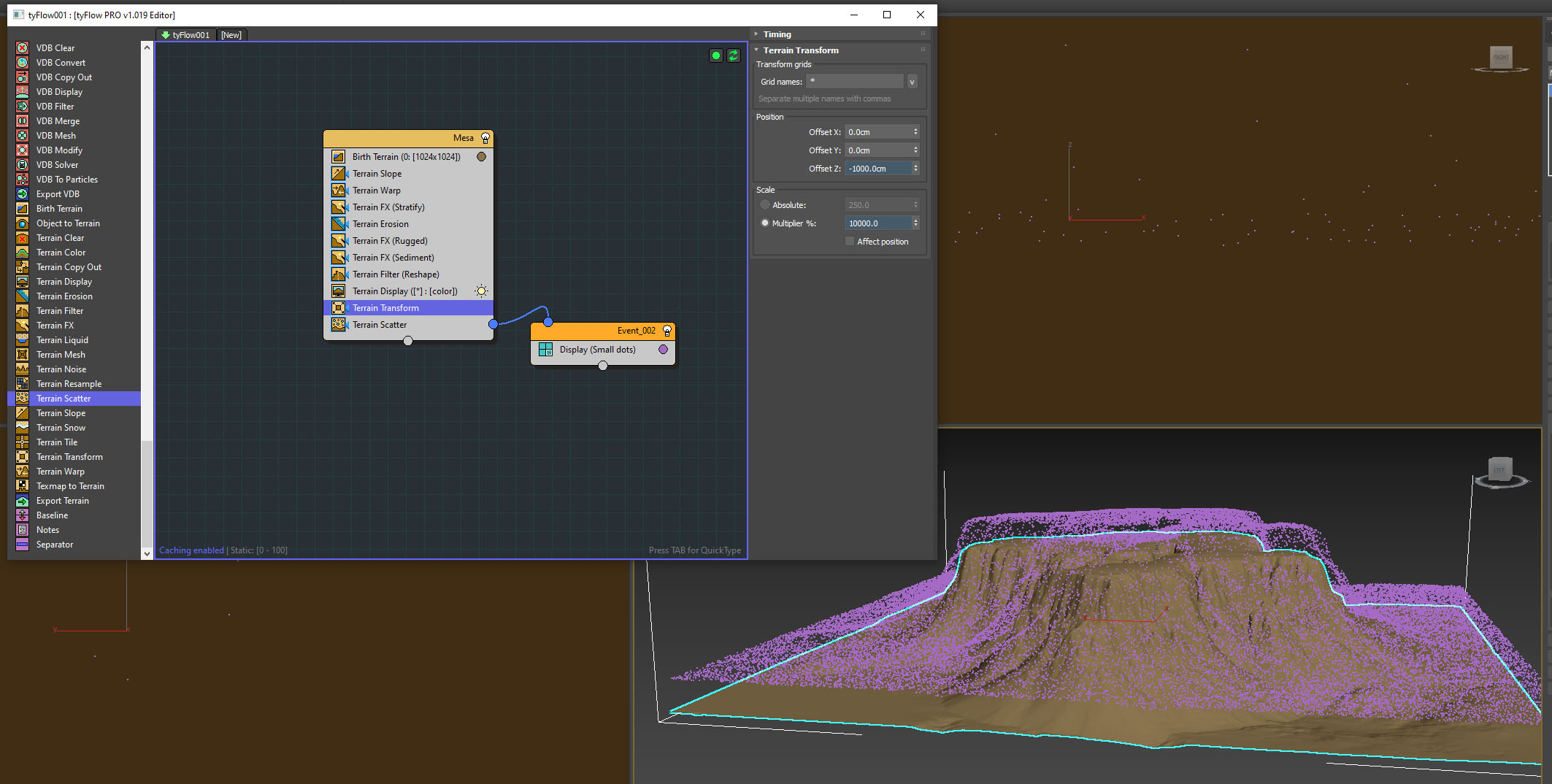
Task: Select the Birth Terrain icon in operator list
Action: click(x=23, y=209)
